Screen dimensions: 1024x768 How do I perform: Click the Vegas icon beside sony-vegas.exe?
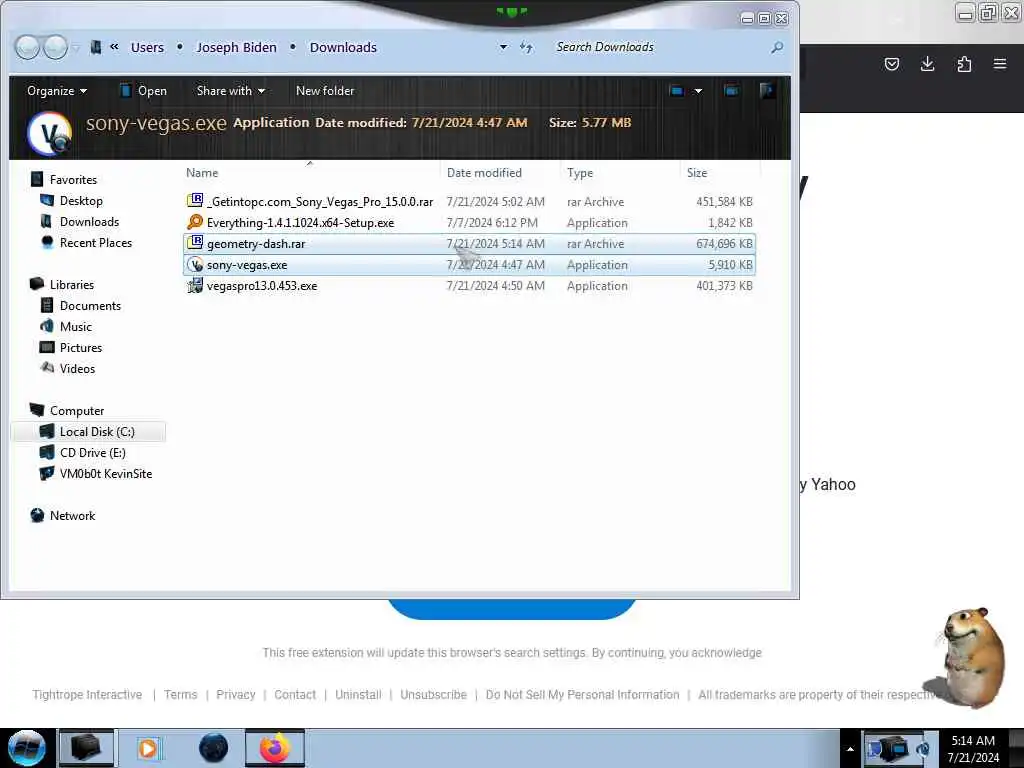(x=195, y=264)
